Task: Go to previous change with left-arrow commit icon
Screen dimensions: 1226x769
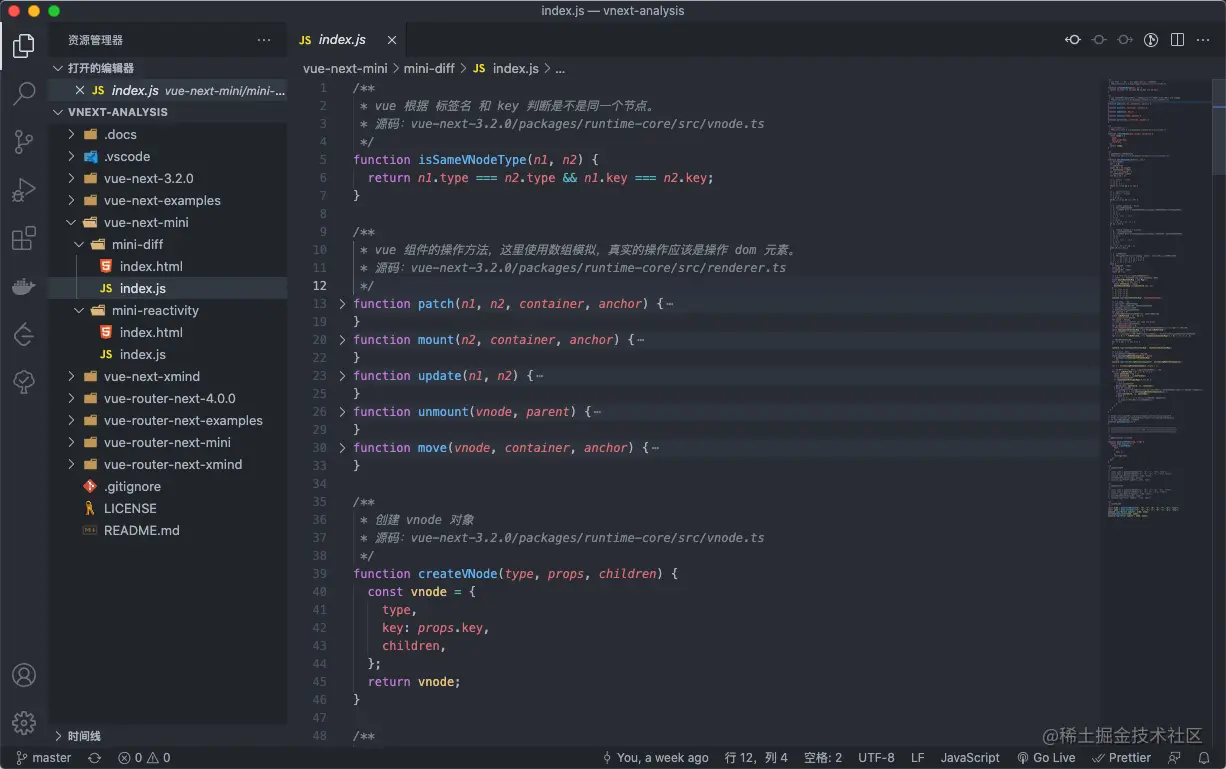Action: click(1073, 40)
